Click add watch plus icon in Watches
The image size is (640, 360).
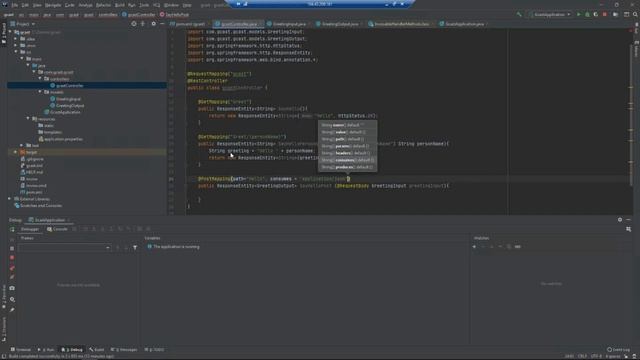point(474,247)
